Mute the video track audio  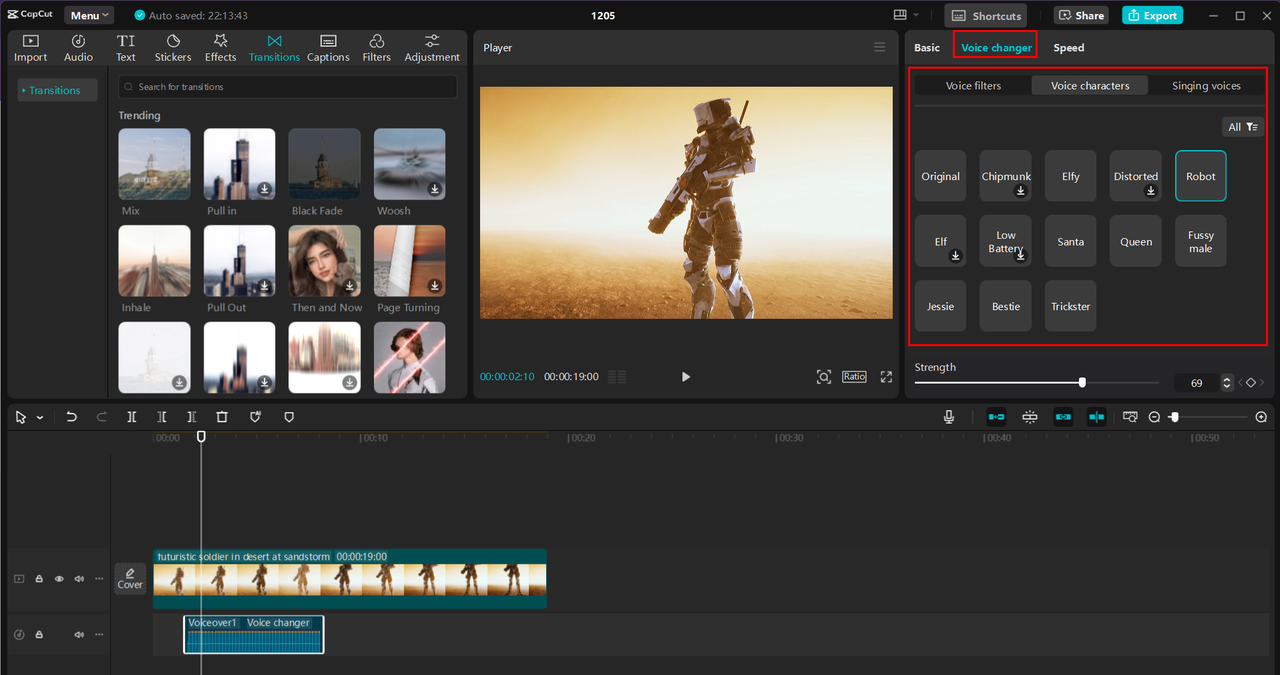point(79,579)
